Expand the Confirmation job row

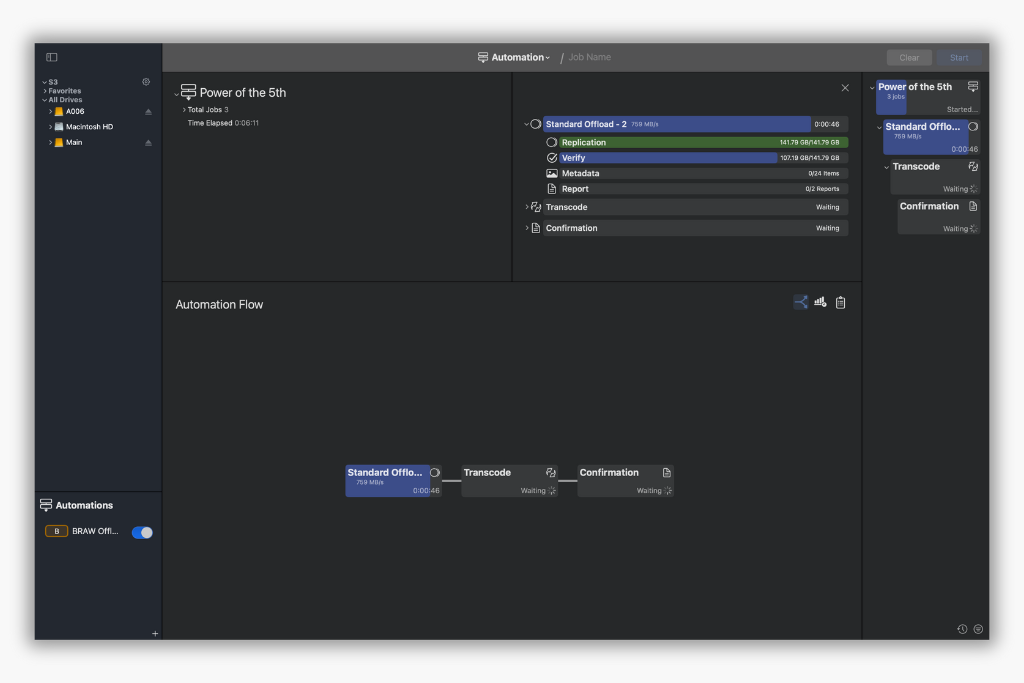pos(526,228)
